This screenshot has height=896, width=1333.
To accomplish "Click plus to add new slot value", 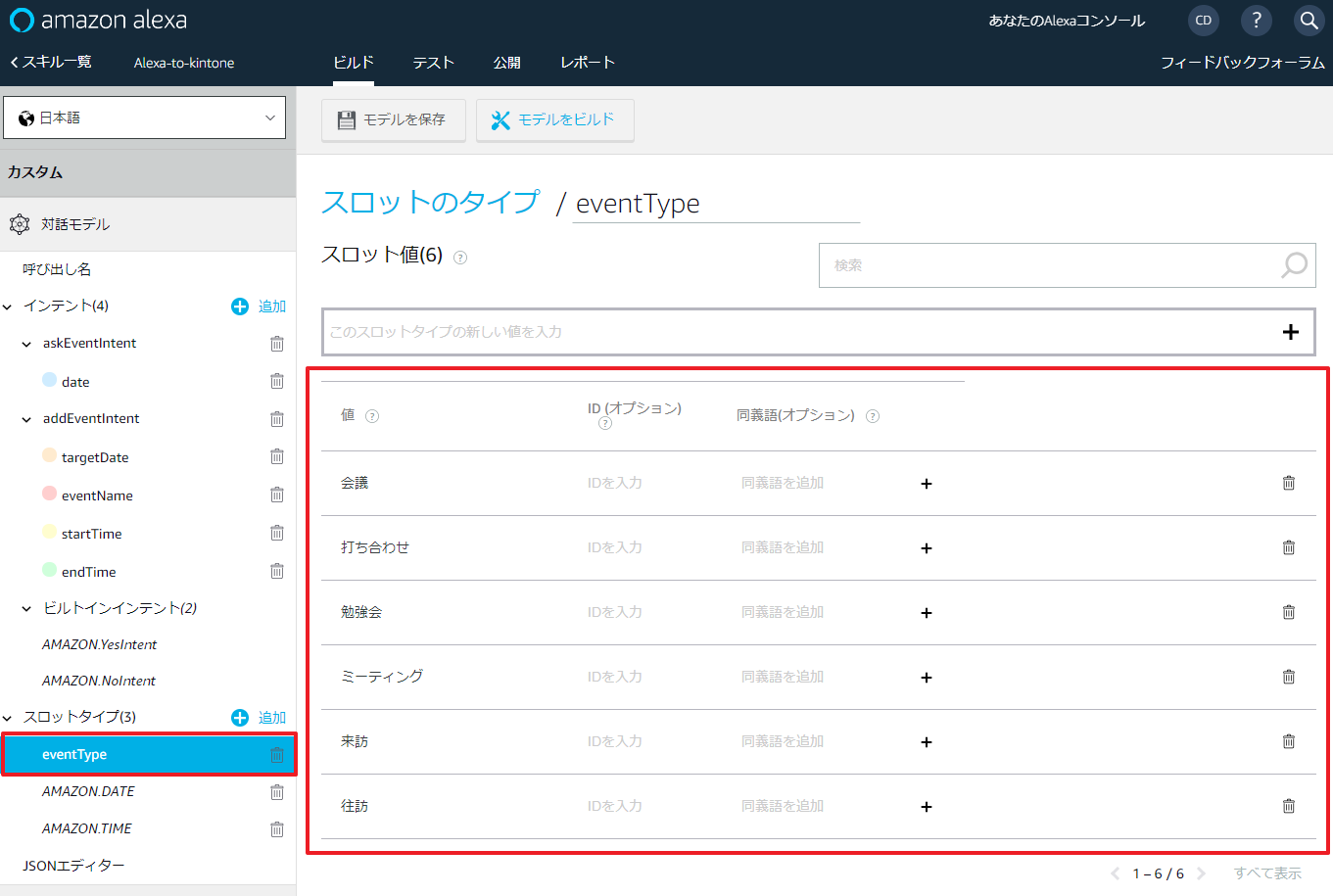I will [x=1291, y=332].
